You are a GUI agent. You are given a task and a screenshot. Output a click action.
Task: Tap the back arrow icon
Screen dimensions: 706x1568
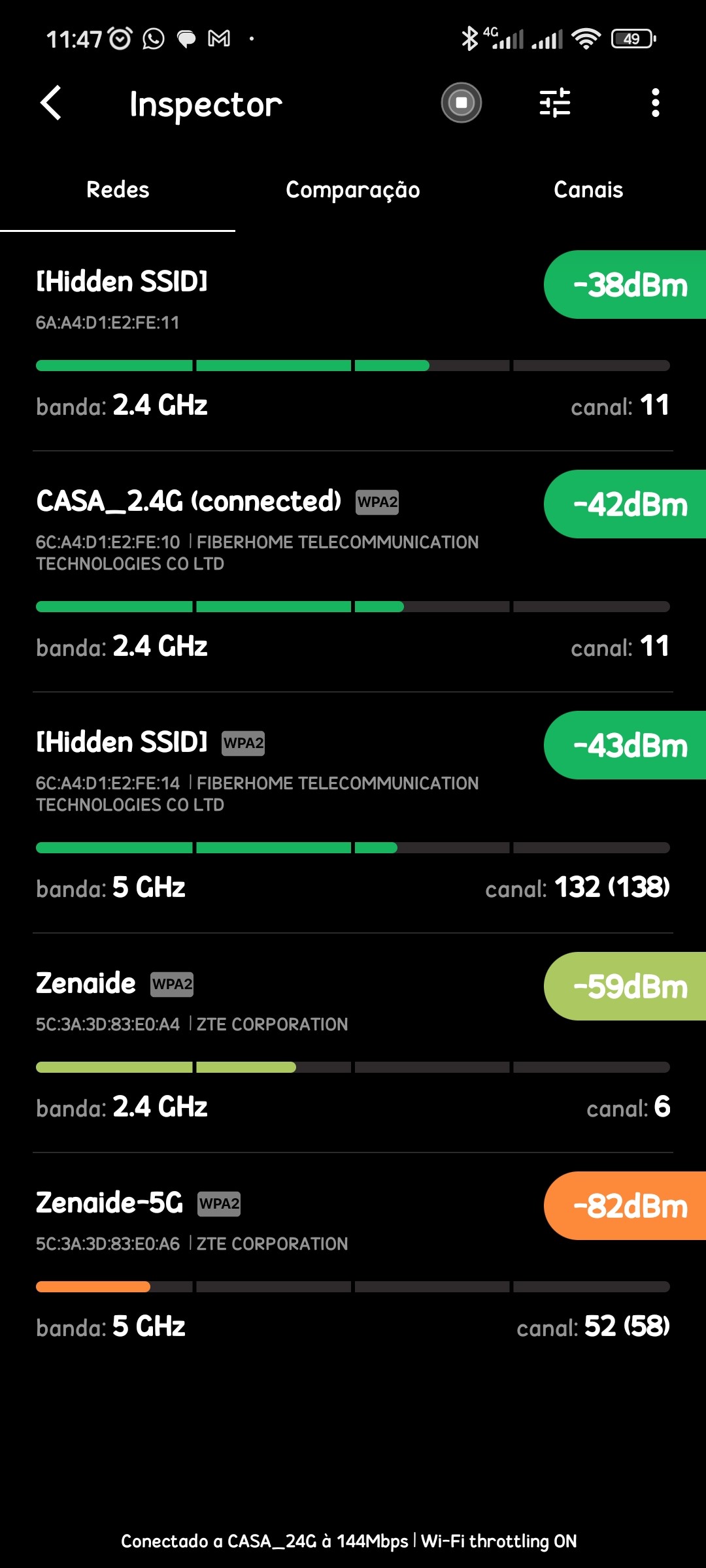[51, 103]
